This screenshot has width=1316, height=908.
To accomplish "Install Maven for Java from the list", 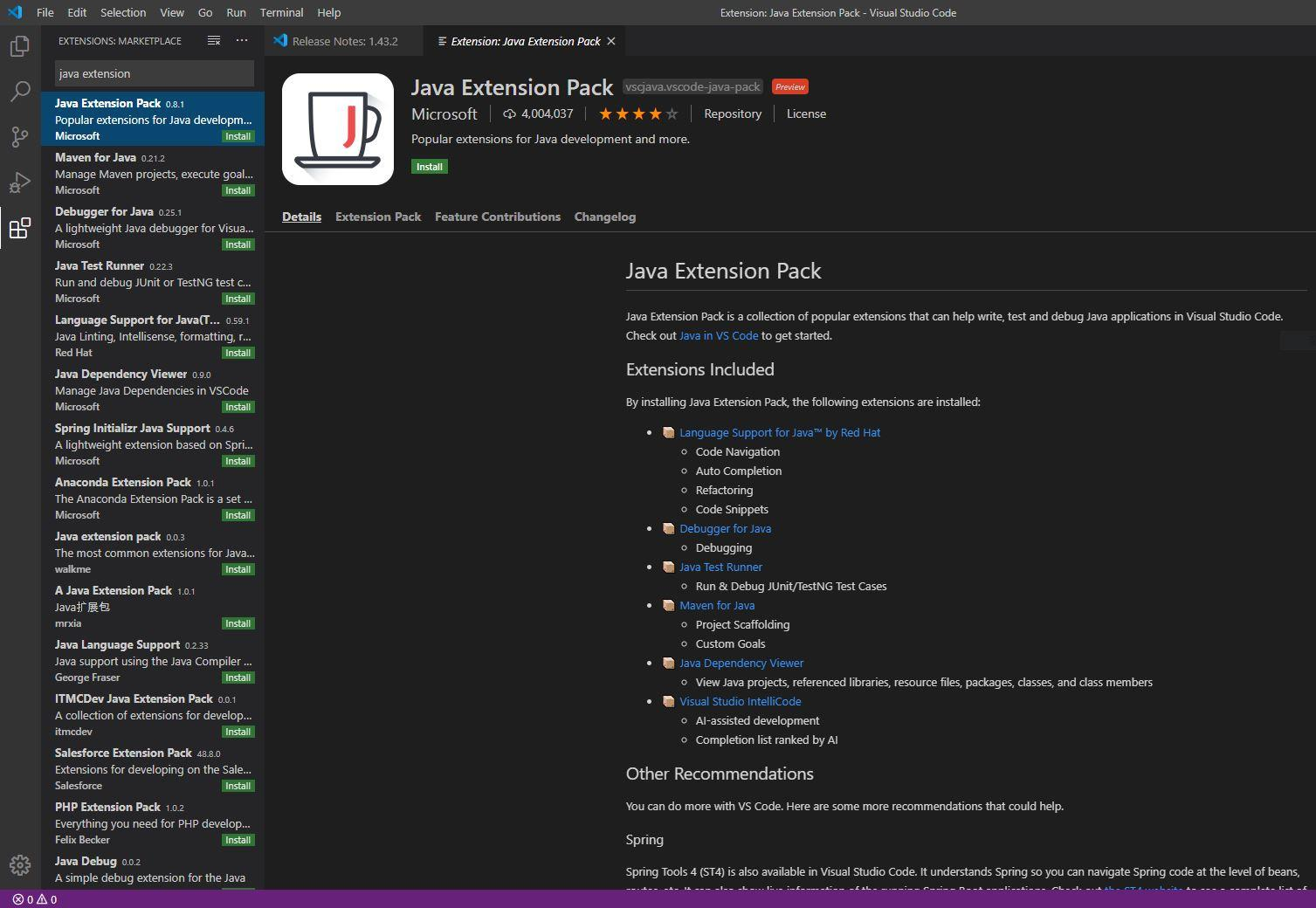I will (238, 190).
